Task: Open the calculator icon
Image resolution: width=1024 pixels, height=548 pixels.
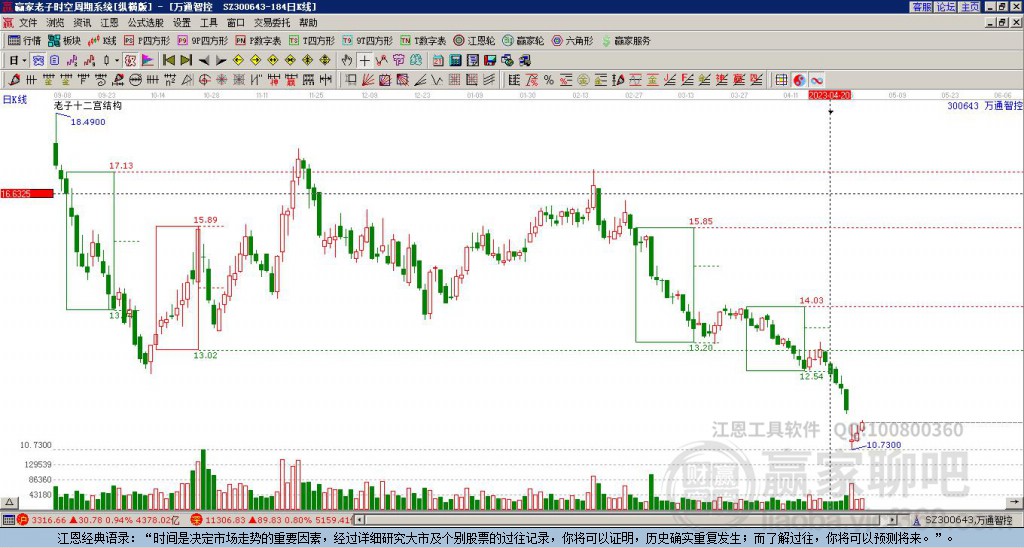Action: [455, 61]
